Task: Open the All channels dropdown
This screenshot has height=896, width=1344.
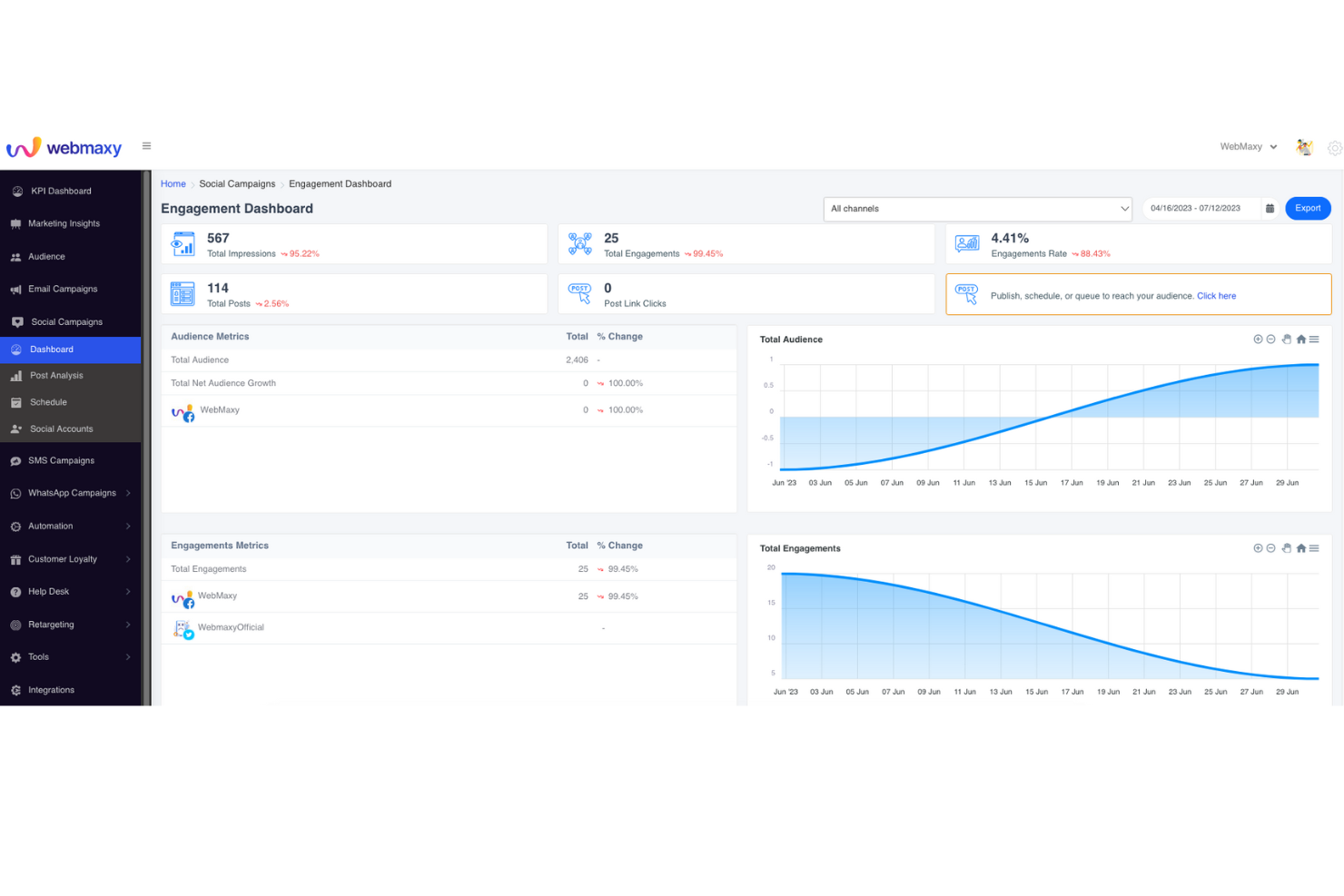Action: click(x=978, y=209)
